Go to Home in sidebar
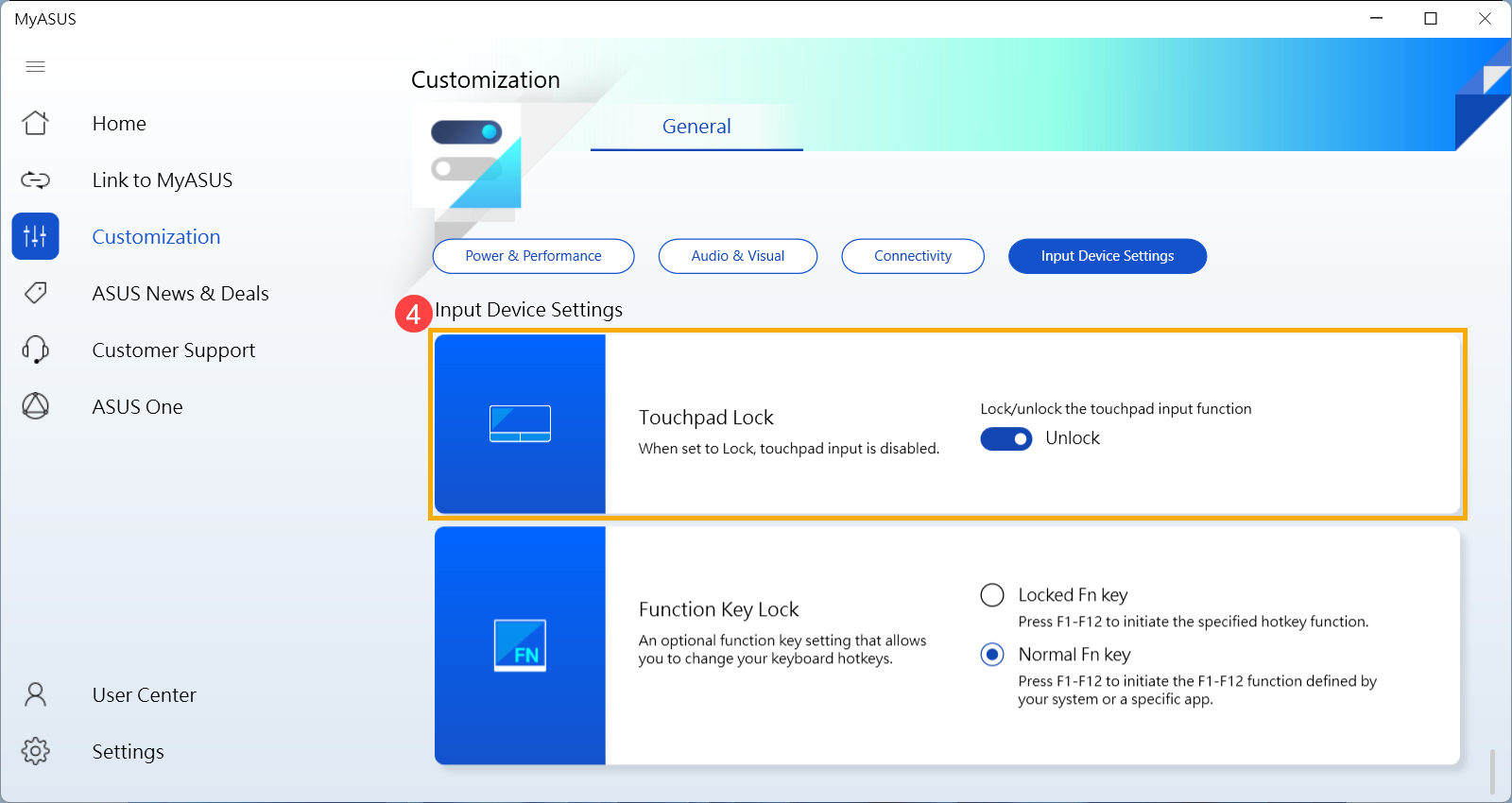1512x803 pixels. click(x=119, y=124)
